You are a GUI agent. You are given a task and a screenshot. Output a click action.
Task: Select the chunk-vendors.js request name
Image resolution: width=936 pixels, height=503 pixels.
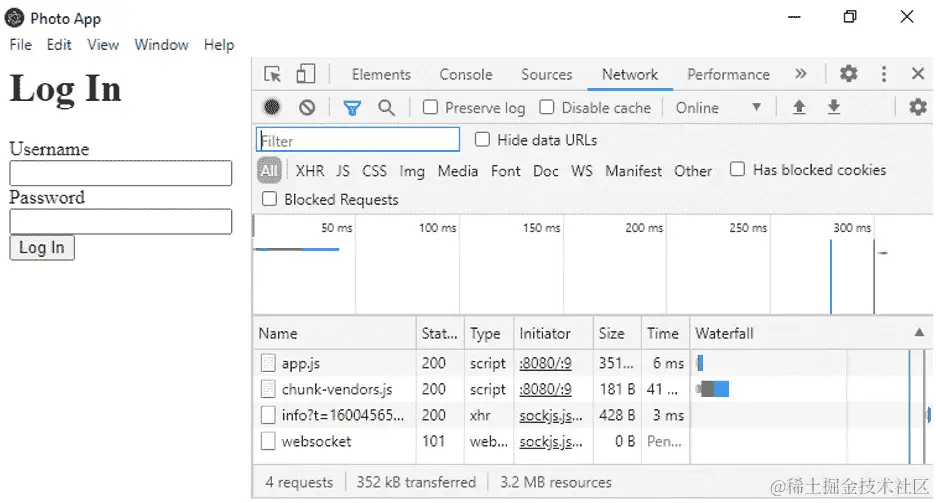337,389
